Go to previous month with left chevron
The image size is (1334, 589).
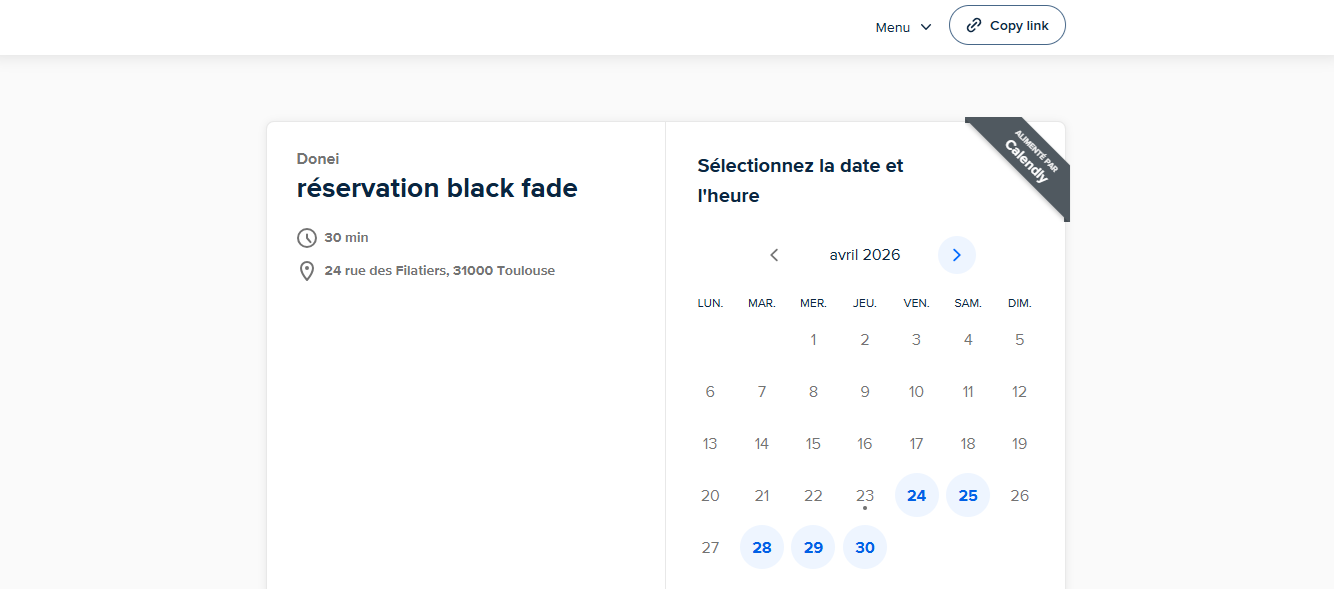coord(774,255)
